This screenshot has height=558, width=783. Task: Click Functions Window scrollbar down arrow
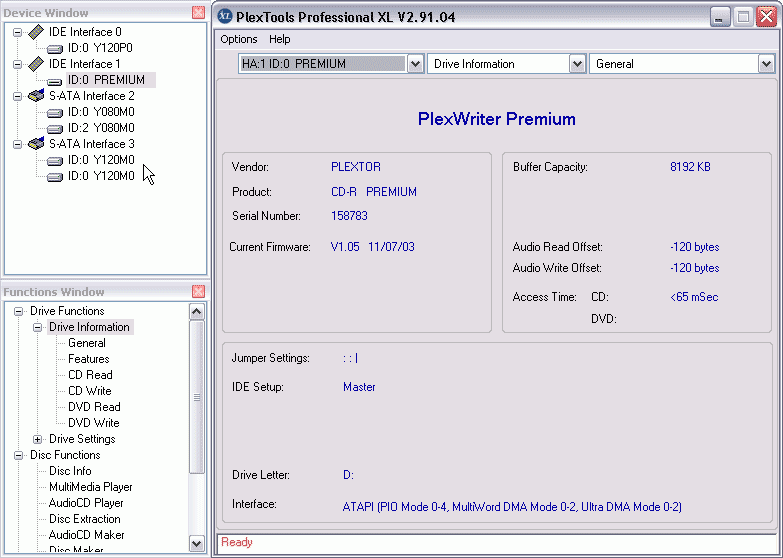(197, 543)
